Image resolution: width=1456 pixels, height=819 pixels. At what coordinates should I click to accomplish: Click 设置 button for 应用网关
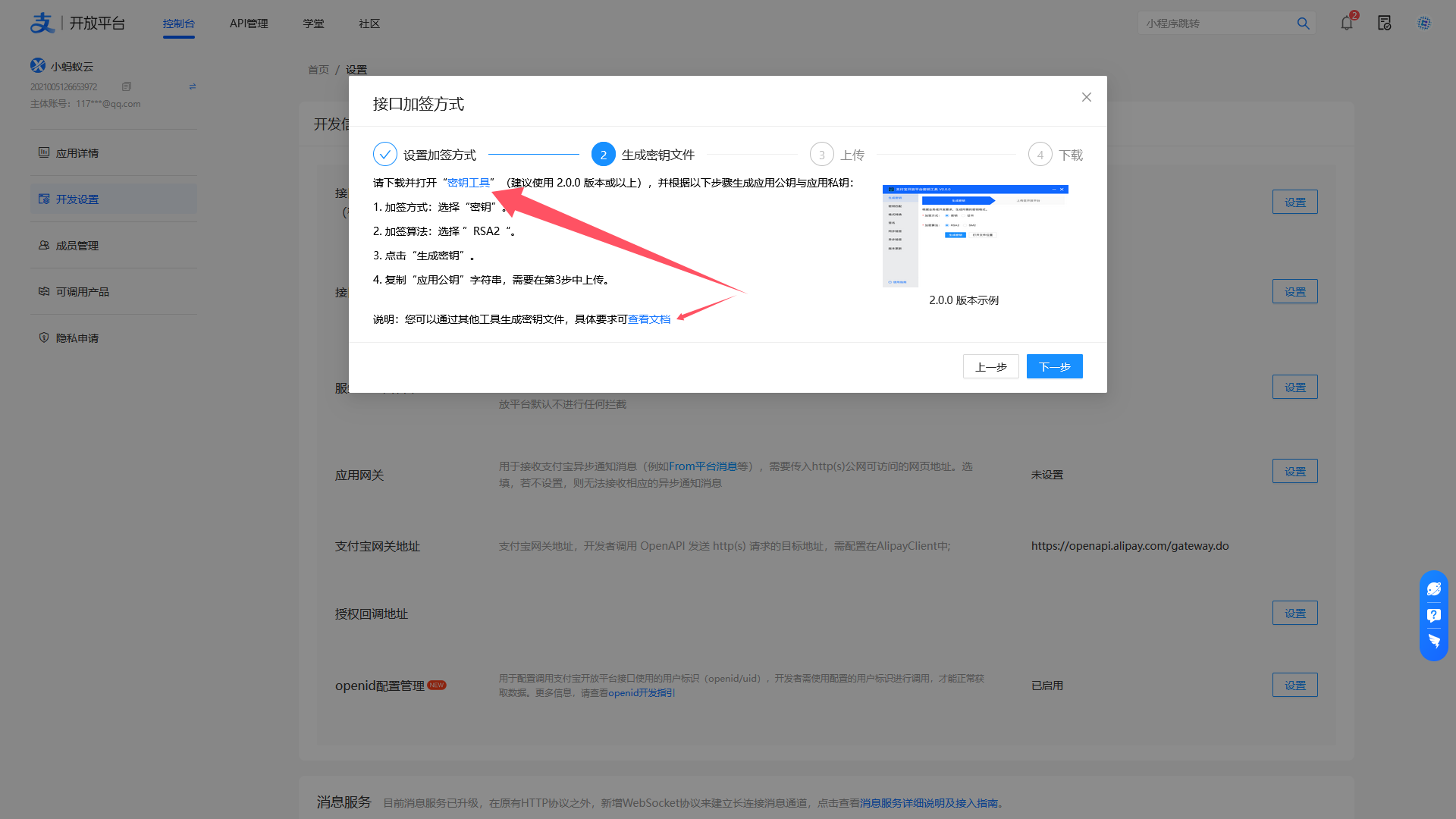click(1294, 471)
